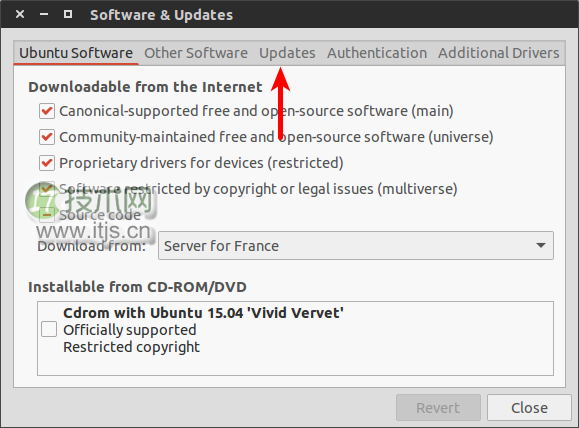Toggle Community-maintained universe checkbox
This screenshot has width=579, height=428.
(47, 137)
